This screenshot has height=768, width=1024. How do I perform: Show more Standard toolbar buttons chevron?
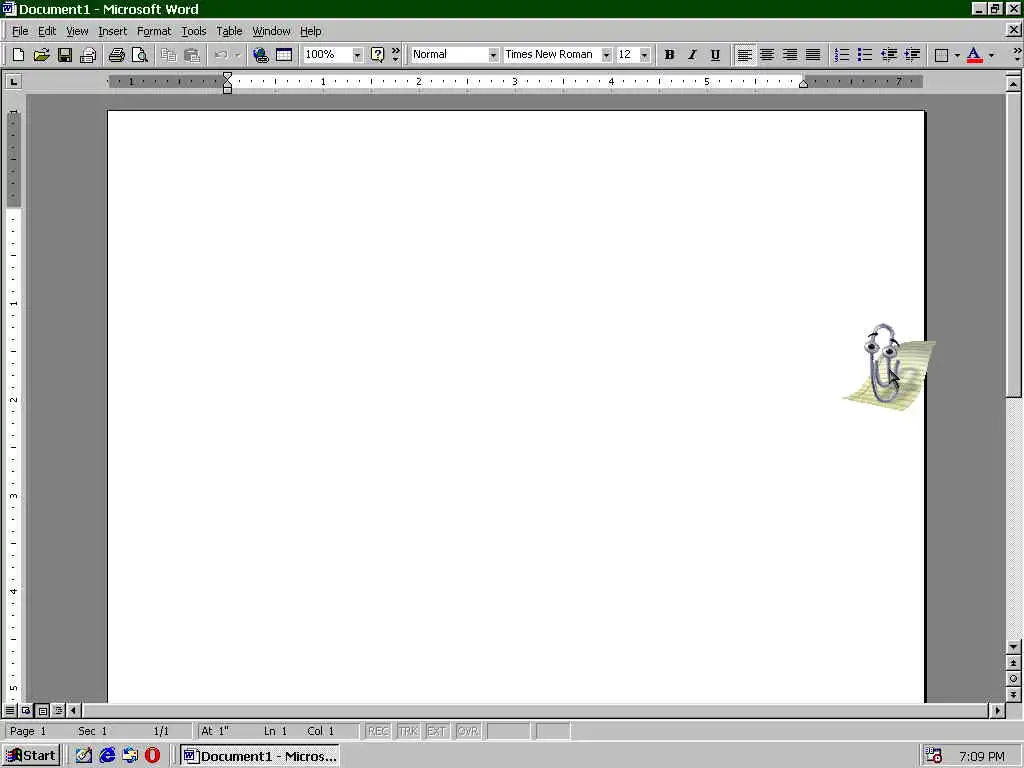(395, 55)
